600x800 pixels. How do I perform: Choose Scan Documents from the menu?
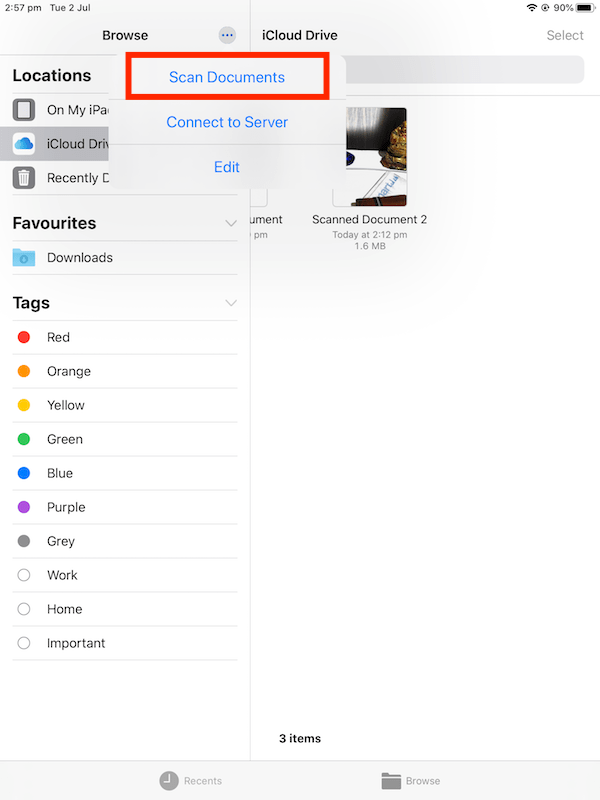click(x=227, y=77)
